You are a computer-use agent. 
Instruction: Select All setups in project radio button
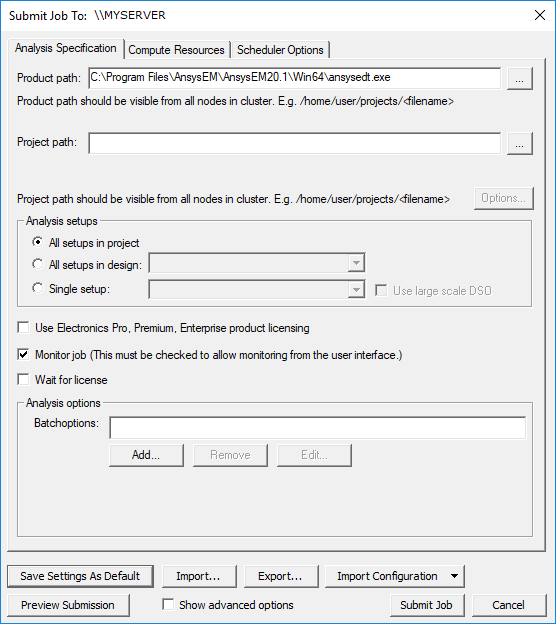tap(38, 242)
